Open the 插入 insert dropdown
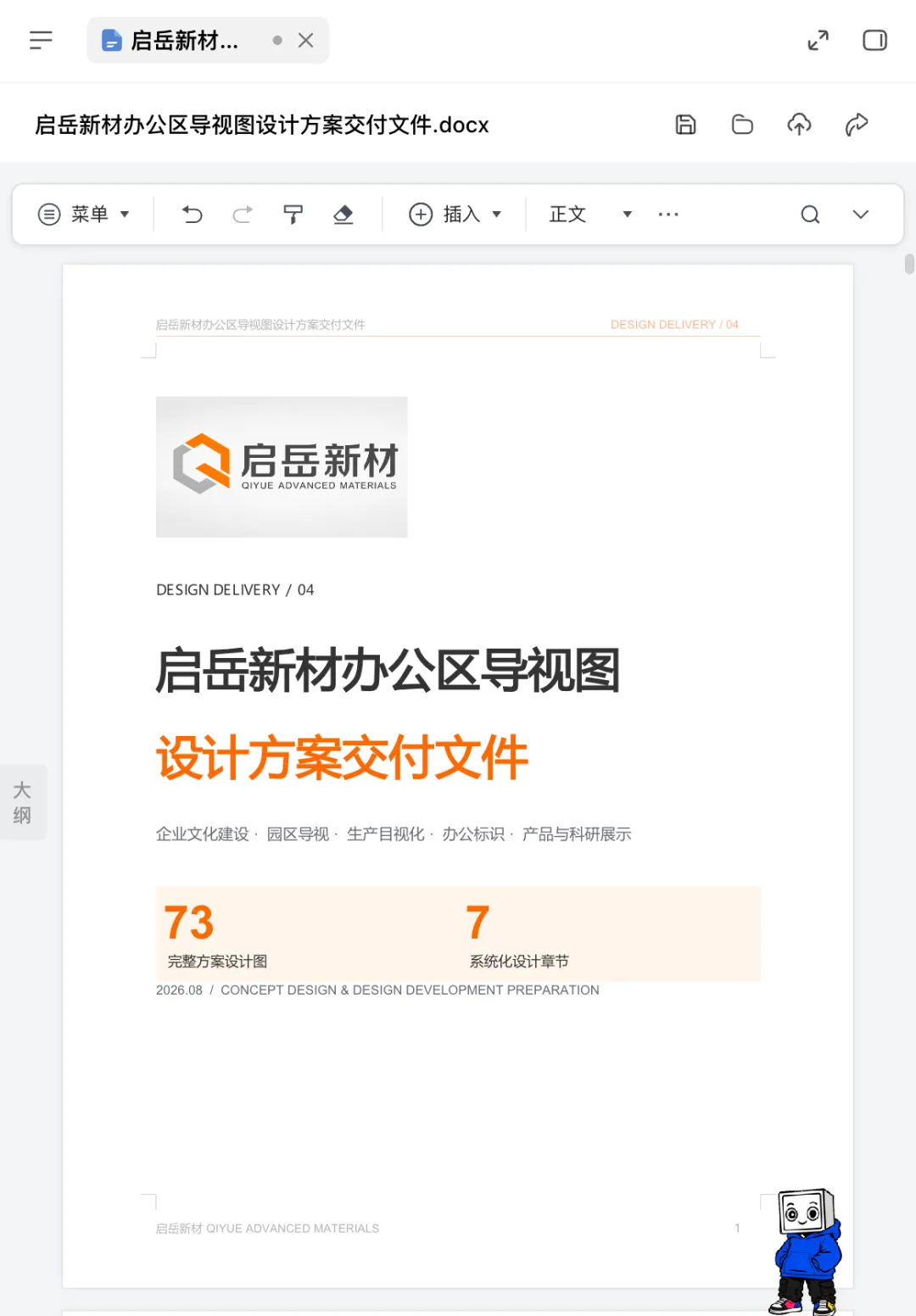This screenshot has width=916, height=1316. click(455, 215)
